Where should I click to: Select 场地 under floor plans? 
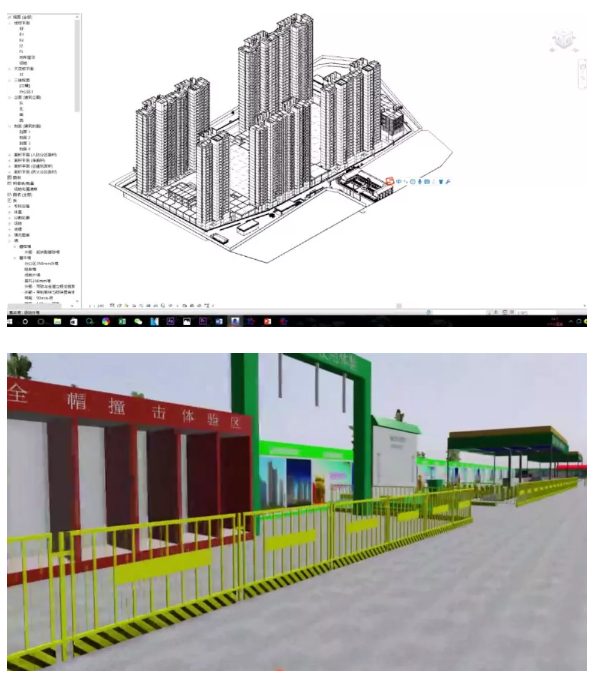pyautogui.click(x=23, y=63)
